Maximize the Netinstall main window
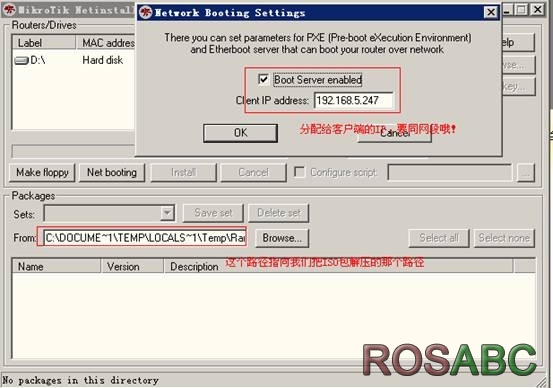The width and height of the screenshot is (553, 388). 521,10
